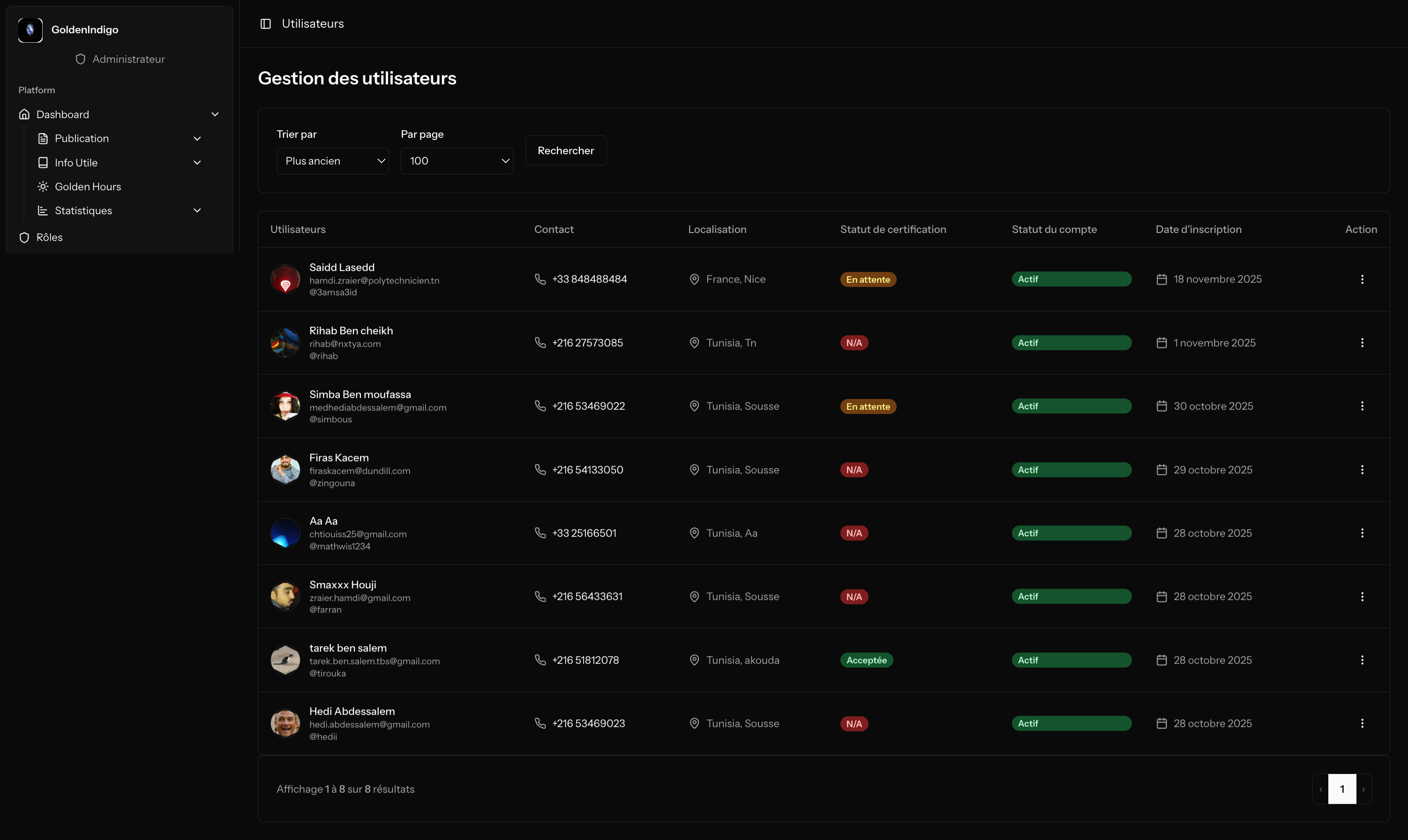Click phone number +216 56433631
The height and width of the screenshot is (840, 1408).
(x=587, y=597)
